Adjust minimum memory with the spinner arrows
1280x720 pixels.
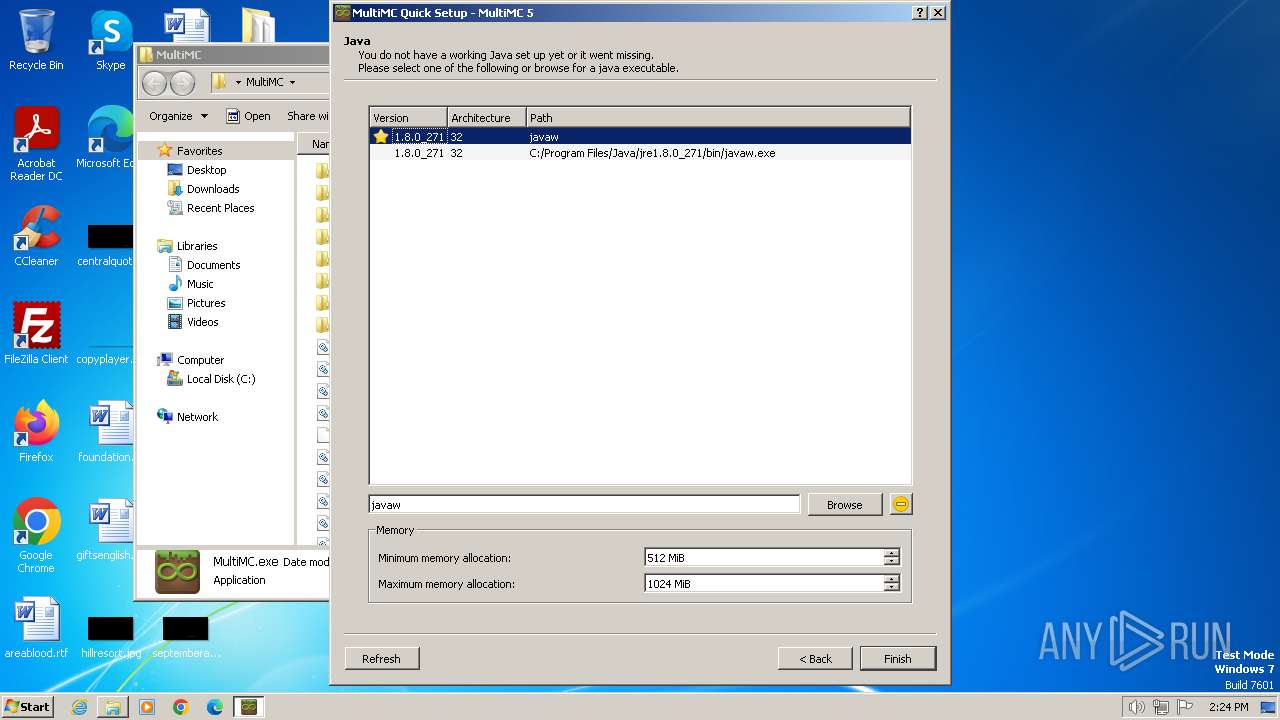[x=892, y=558]
